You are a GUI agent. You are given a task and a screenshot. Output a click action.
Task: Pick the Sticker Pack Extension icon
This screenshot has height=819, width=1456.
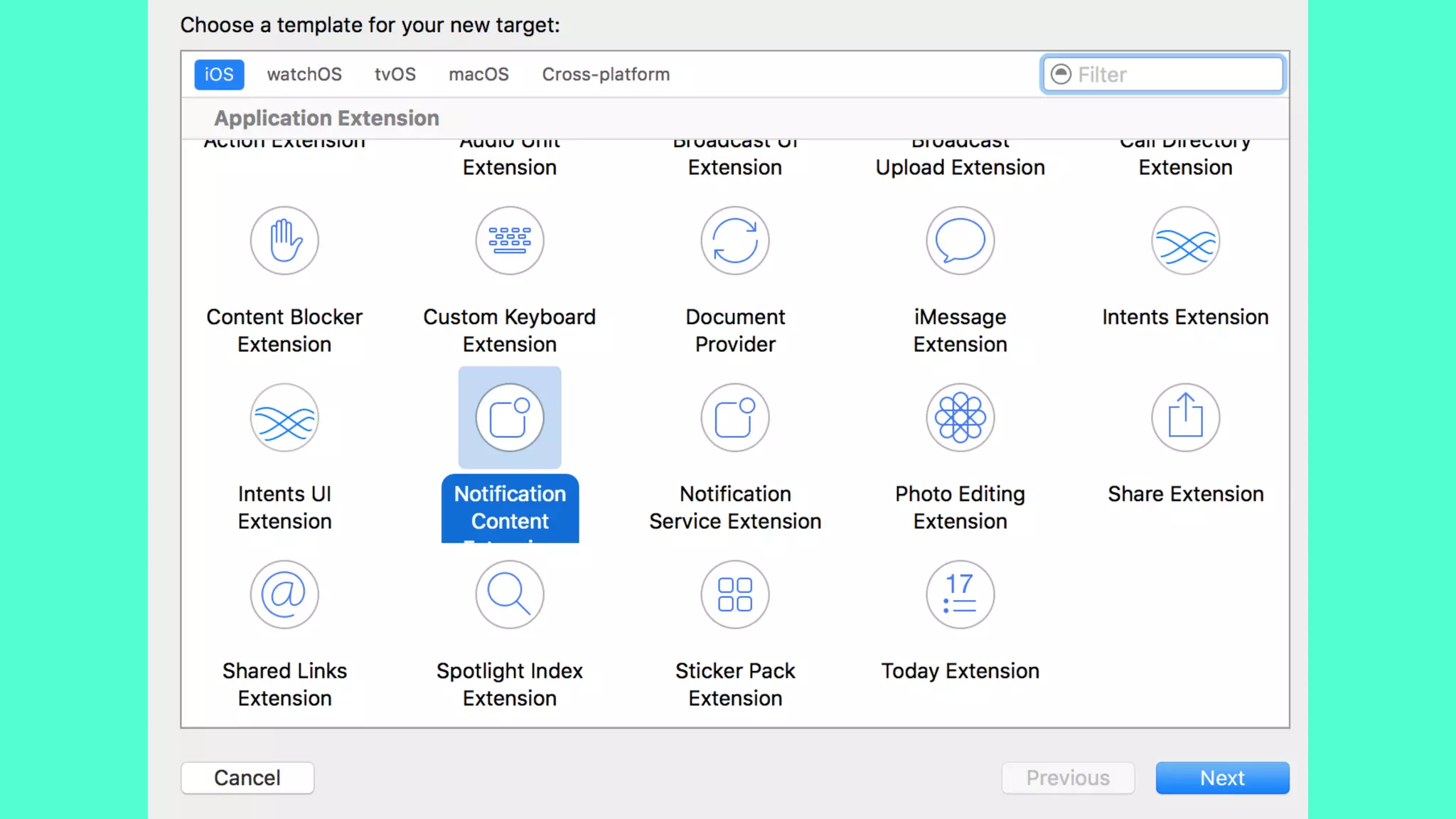(734, 595)
